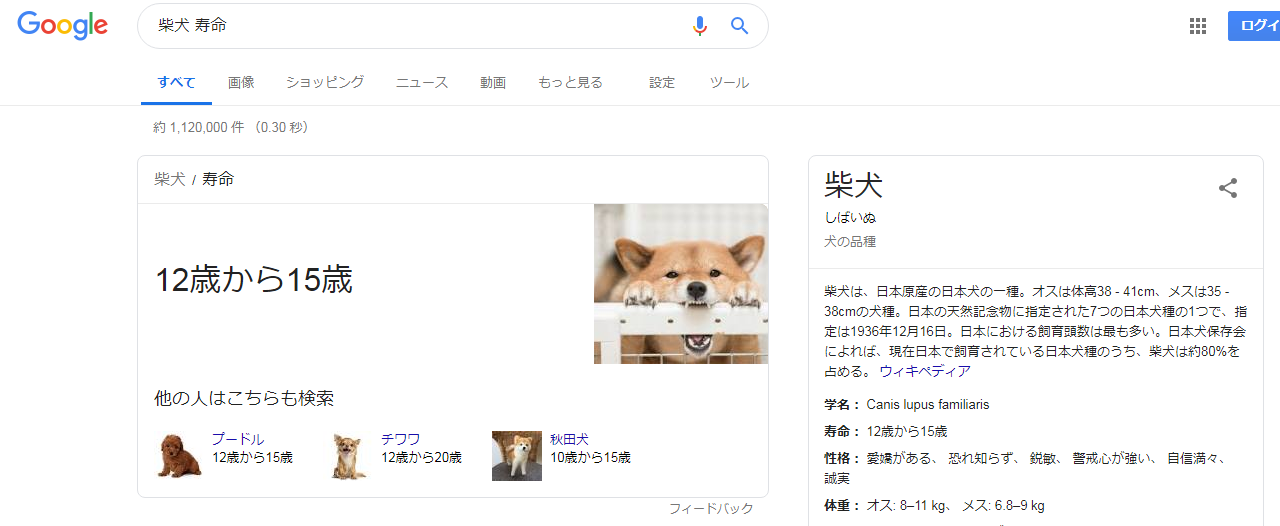Click the 性格 label in panel

[x=842, y=459]
